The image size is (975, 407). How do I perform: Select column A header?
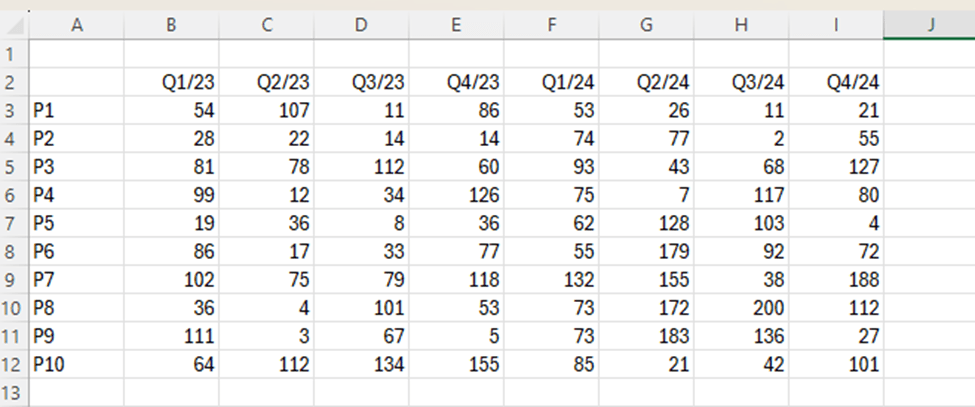77,26
